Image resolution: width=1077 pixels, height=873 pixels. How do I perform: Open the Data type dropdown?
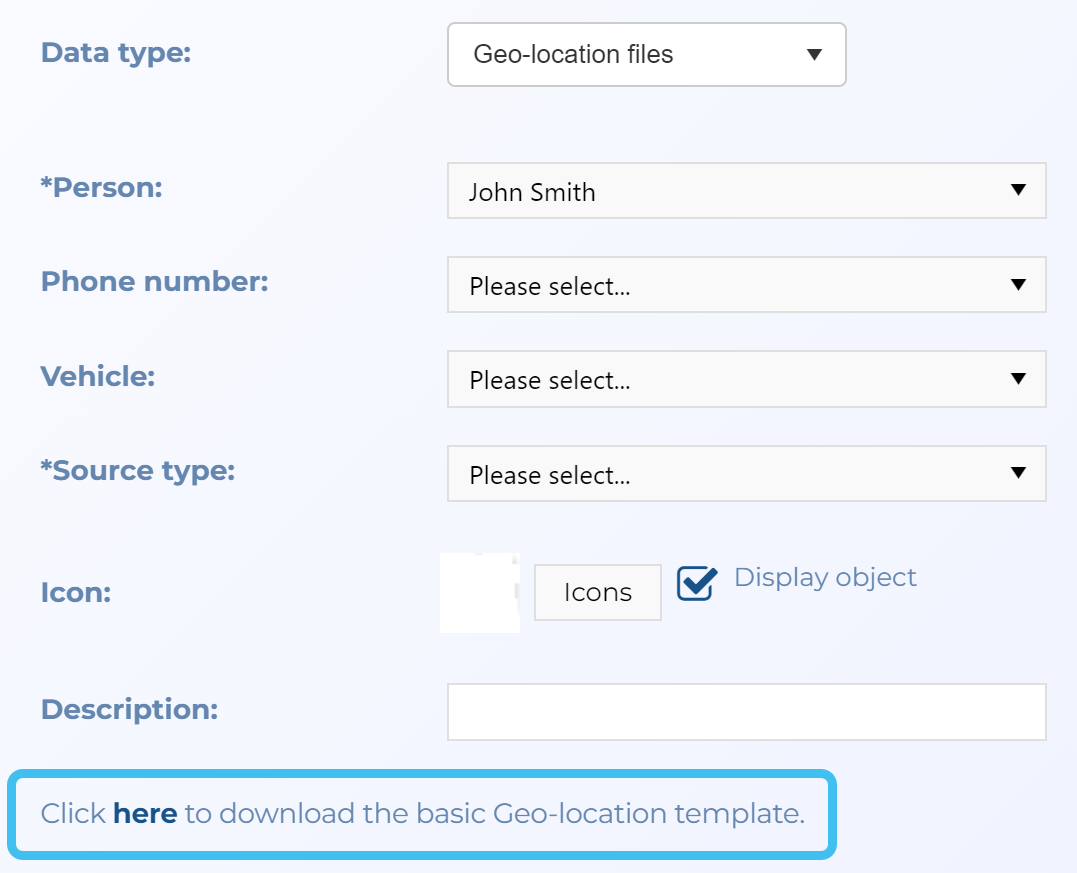click(x=645, y=55)
